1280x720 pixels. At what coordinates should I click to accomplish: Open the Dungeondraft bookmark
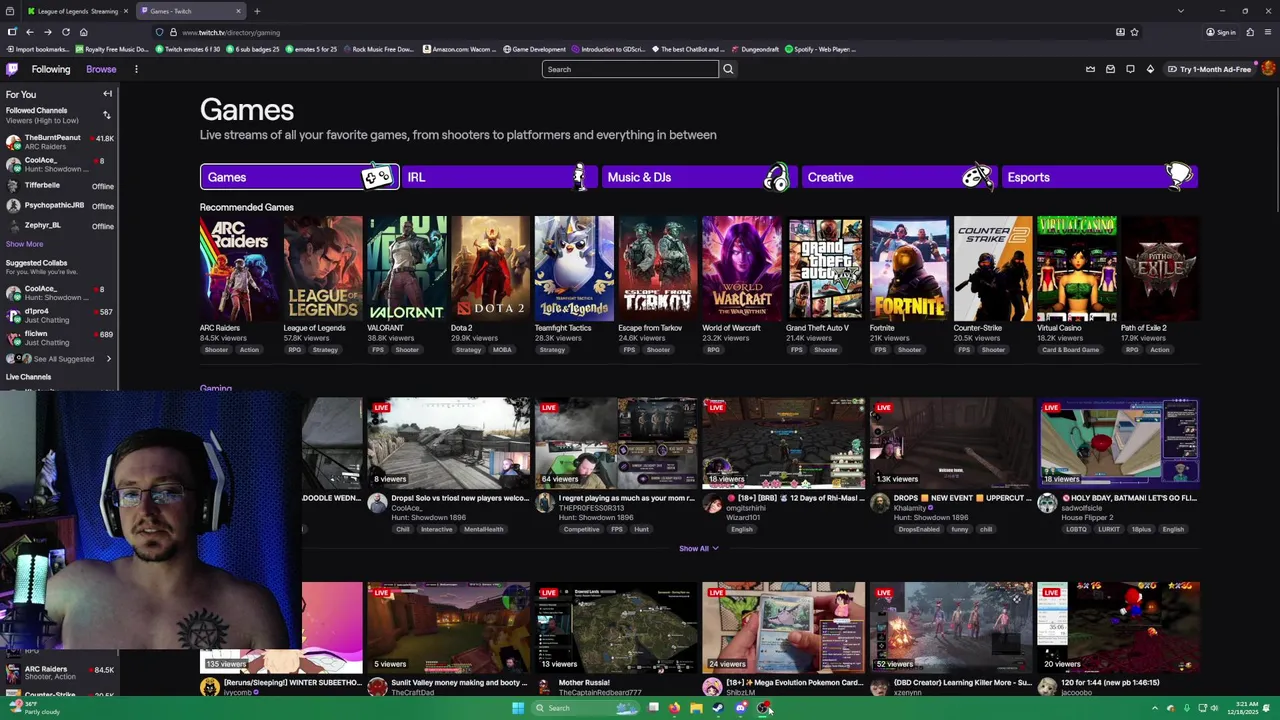tap(755, 49)
